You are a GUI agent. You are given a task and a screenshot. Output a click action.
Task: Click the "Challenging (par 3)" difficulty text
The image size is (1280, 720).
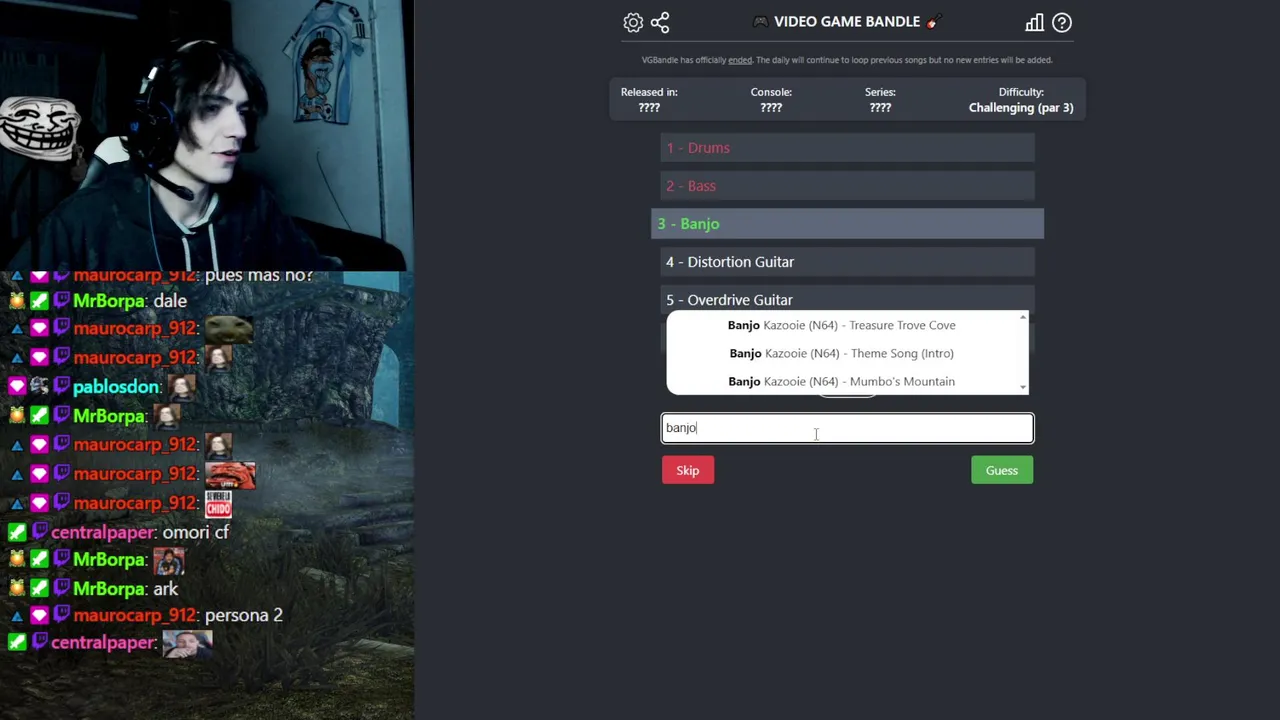[x=1021, y=108]
